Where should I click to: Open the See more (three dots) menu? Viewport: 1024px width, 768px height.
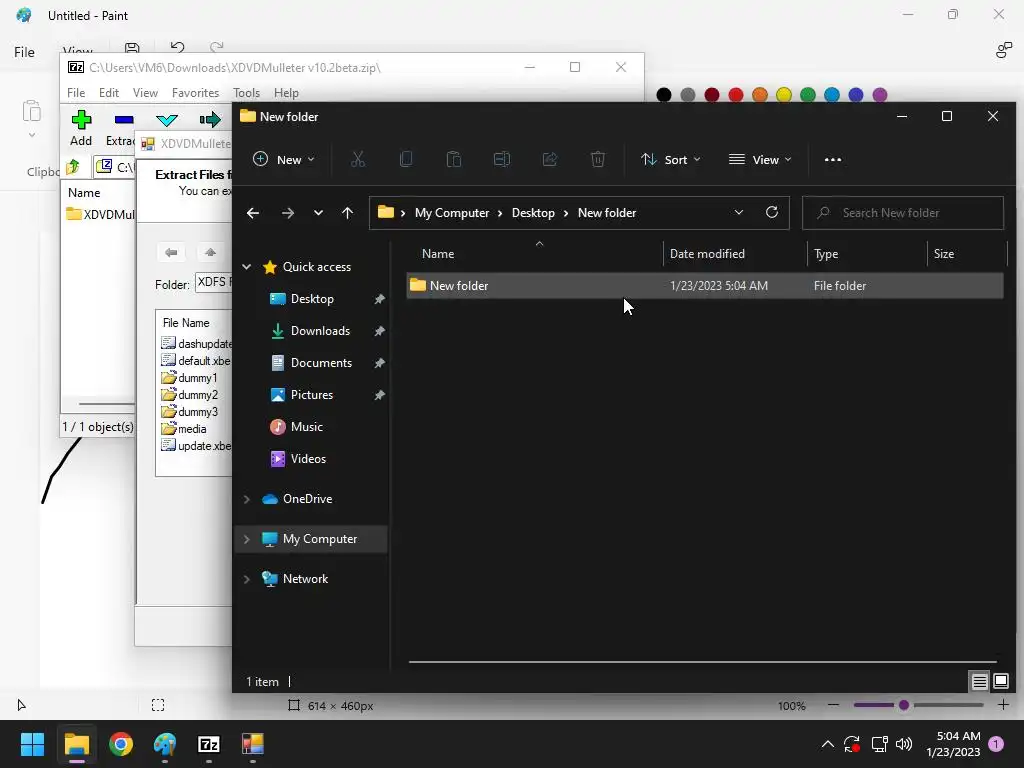tap(833, 160)
